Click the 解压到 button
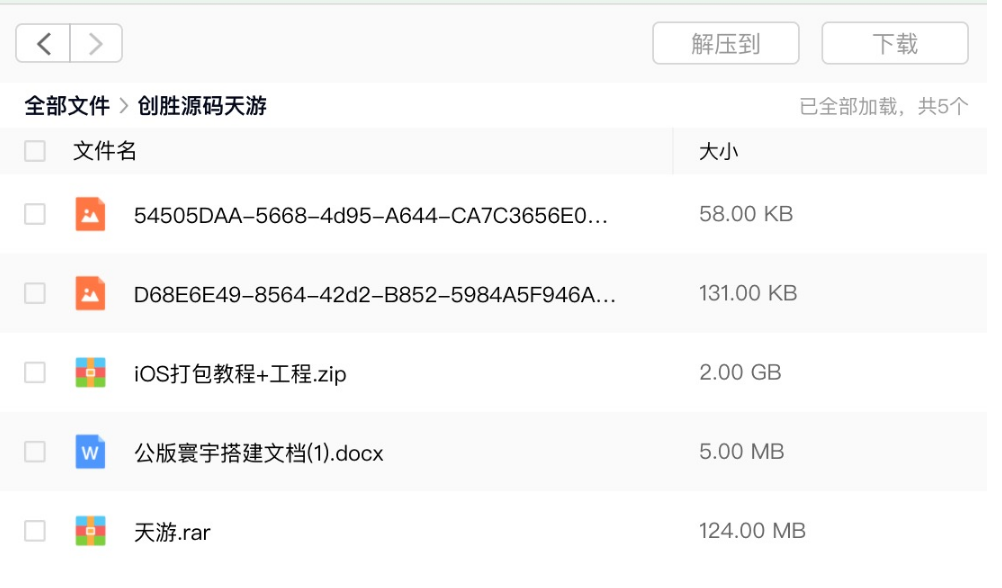The width and height of the screenshot is (1002, 588). 725,43
